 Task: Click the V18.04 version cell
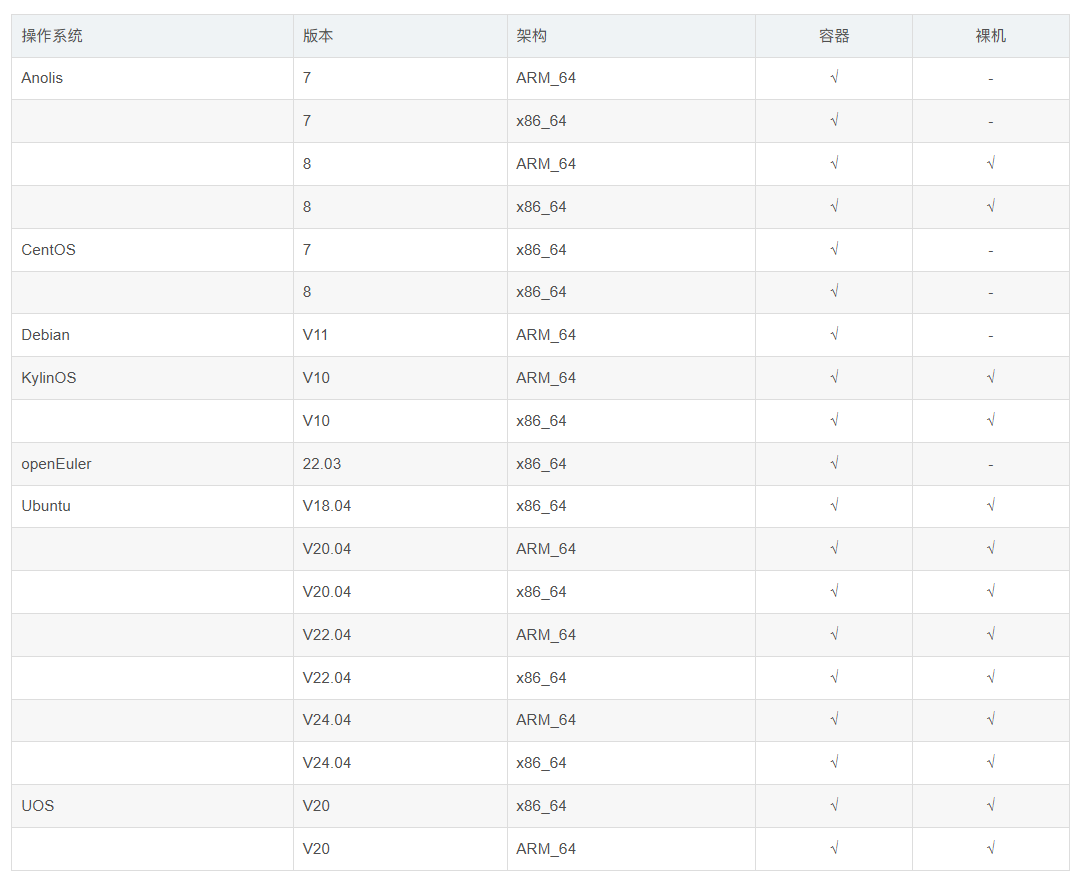click(x=327, y=506)
